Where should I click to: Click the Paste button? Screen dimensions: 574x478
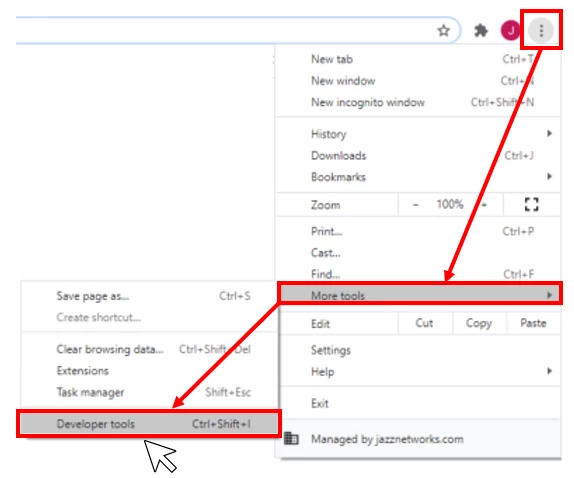(x=533, y=323)
